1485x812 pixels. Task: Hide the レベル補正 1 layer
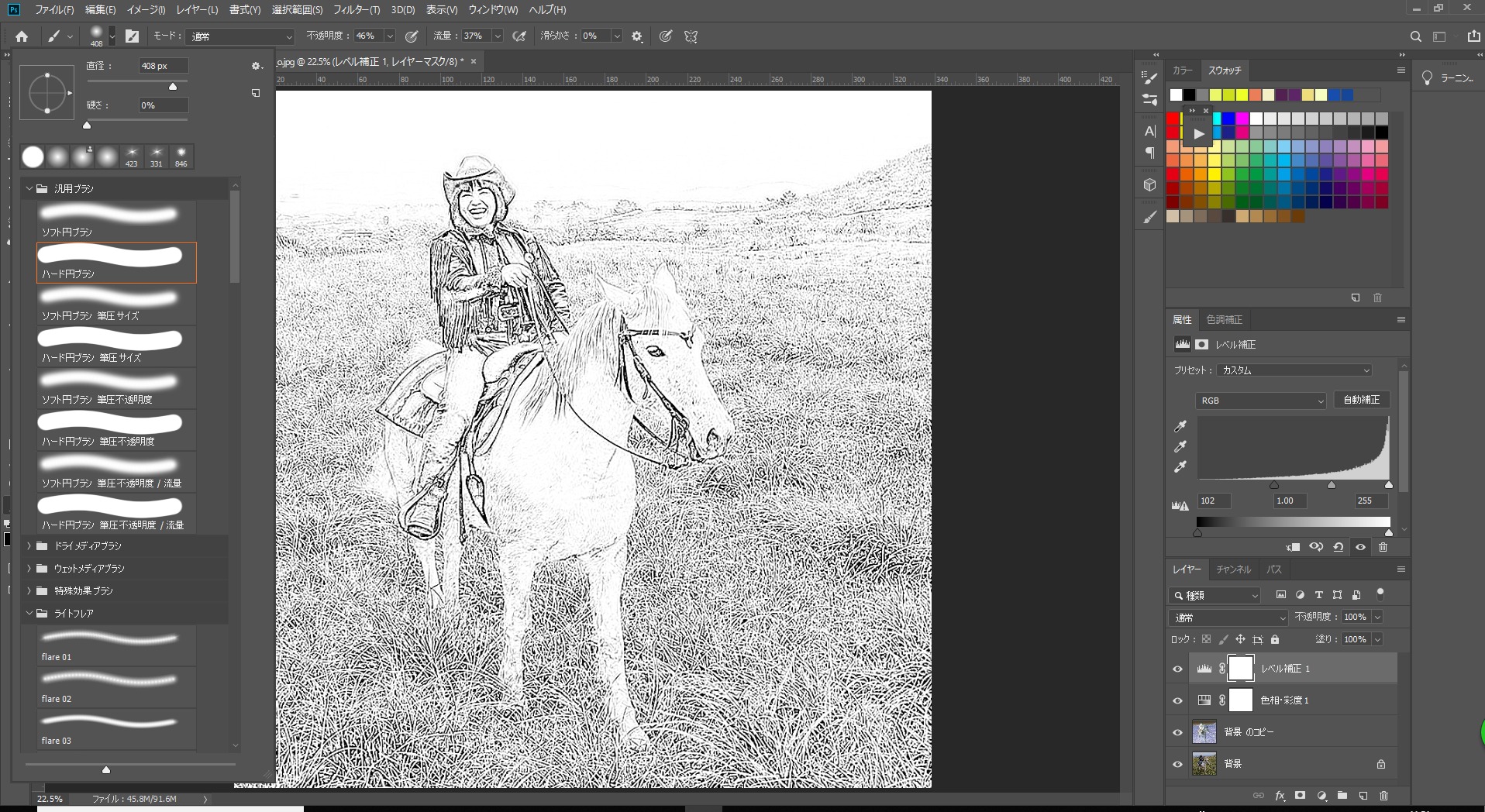click(1177, 669)
